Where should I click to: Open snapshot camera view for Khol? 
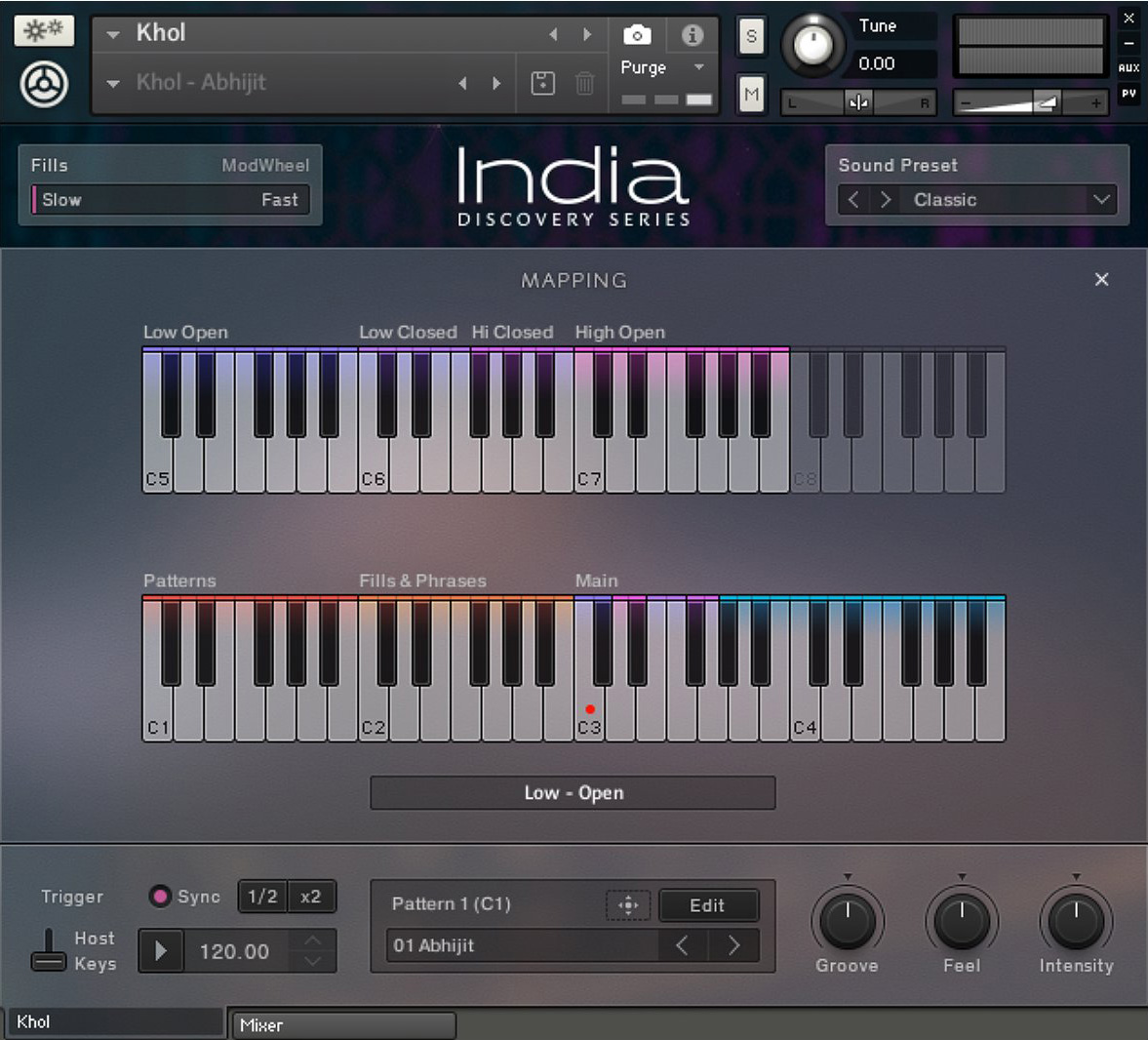tap(638, 32)
